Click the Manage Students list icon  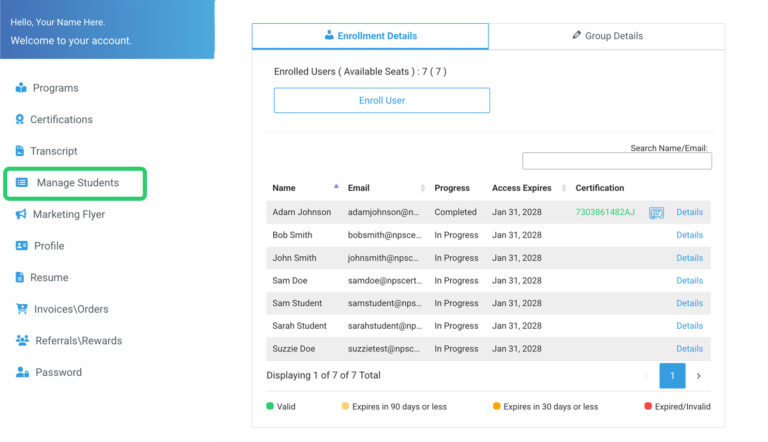click(22, 182)
